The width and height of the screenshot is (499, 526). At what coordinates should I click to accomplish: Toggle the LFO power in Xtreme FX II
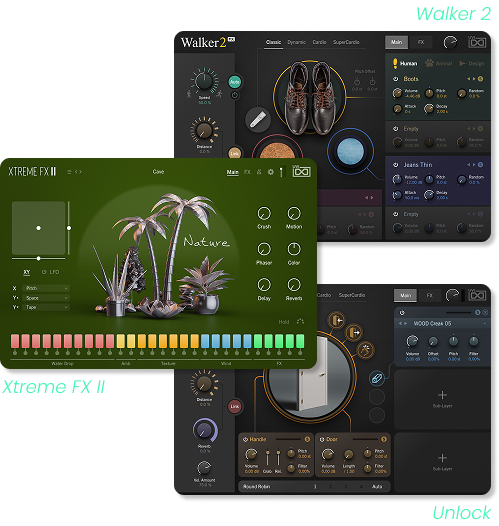44,272
